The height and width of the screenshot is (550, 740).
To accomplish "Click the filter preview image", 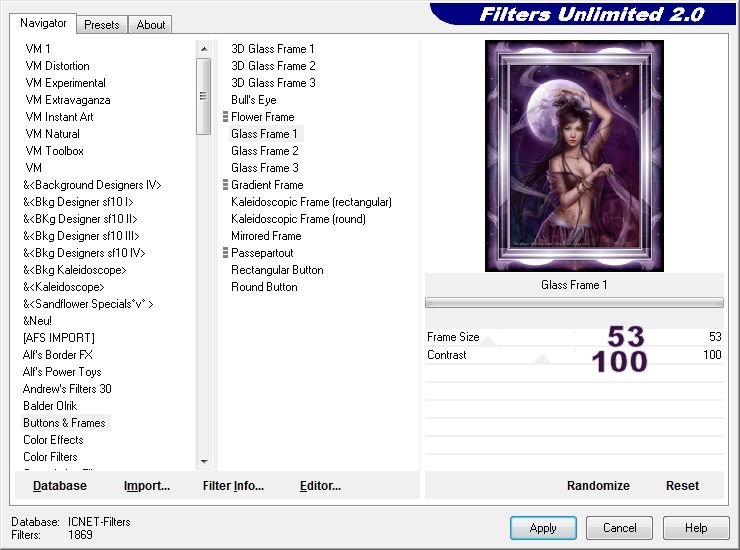I will click(x=574, y=156).
